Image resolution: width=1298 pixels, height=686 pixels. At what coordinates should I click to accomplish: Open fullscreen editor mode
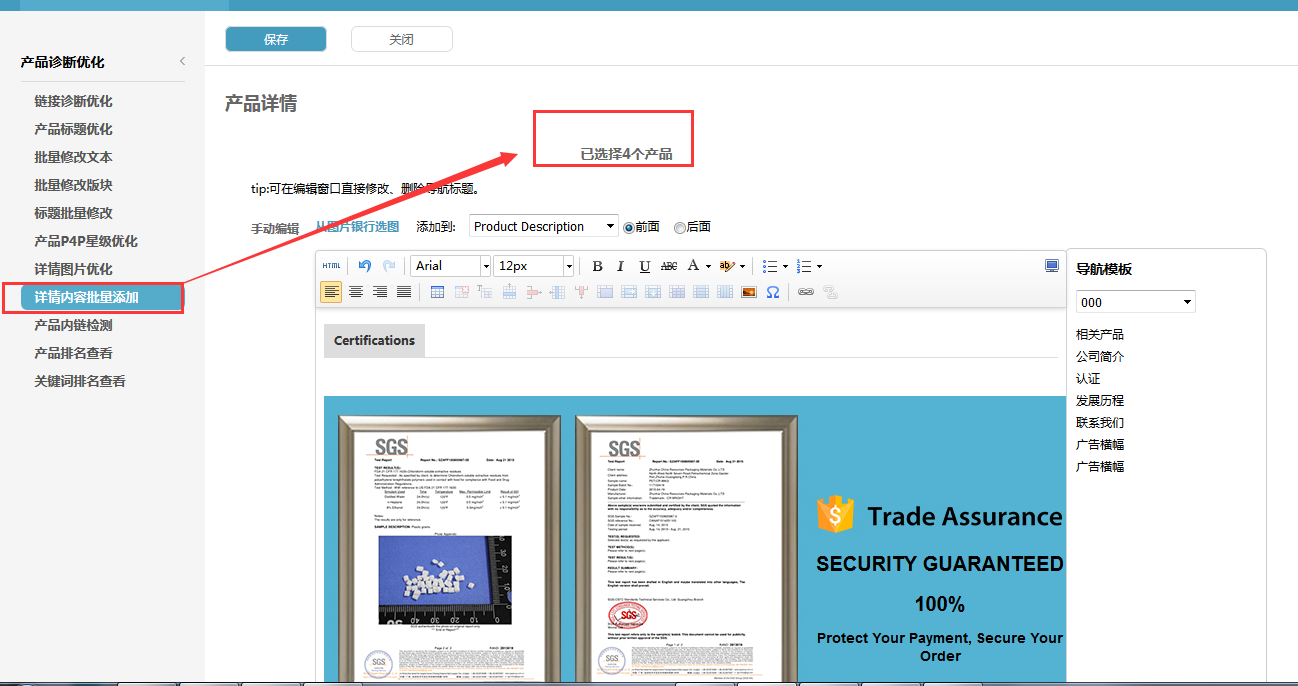point(1052,266)
